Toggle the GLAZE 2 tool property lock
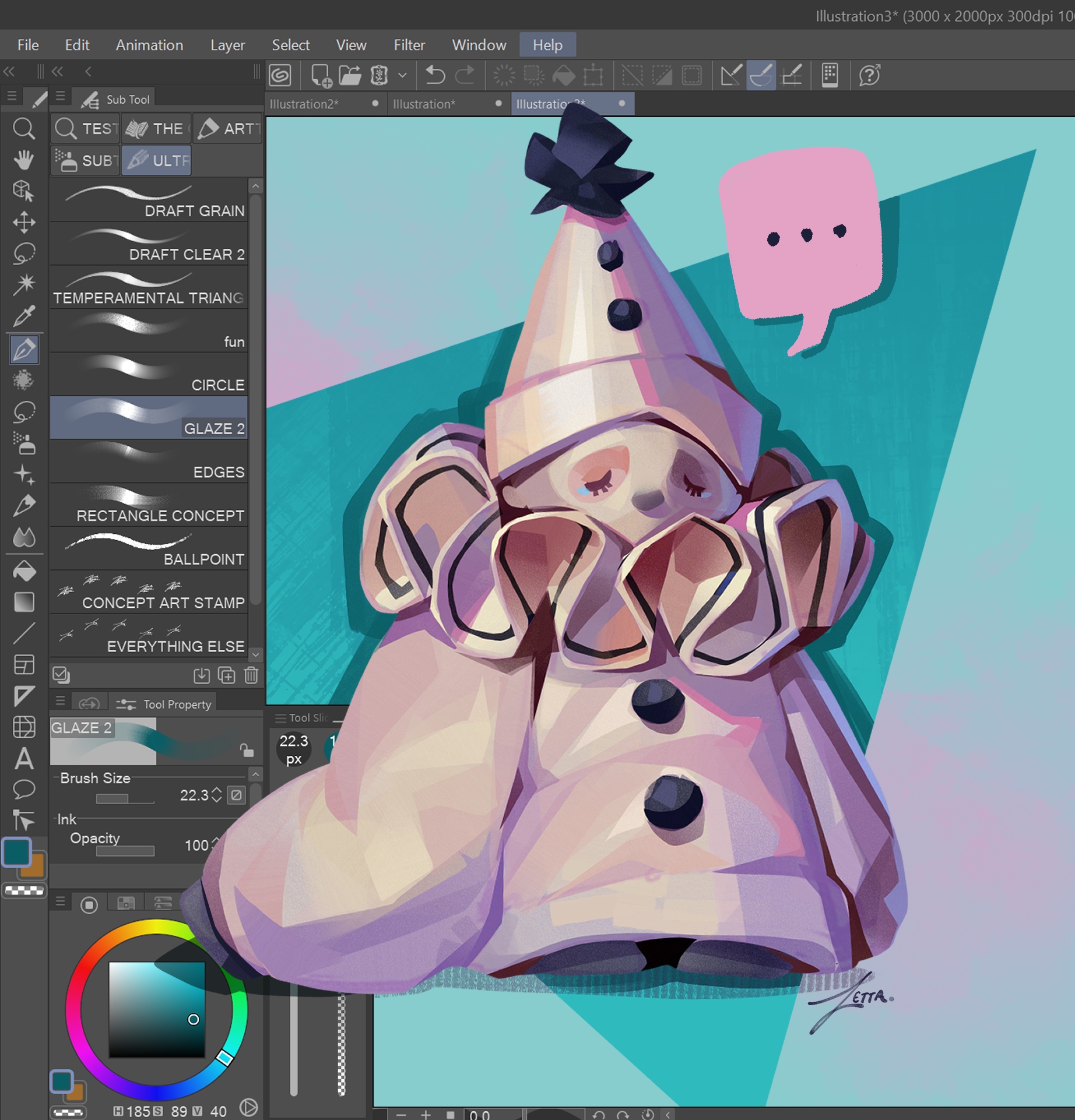 [247, 750]
